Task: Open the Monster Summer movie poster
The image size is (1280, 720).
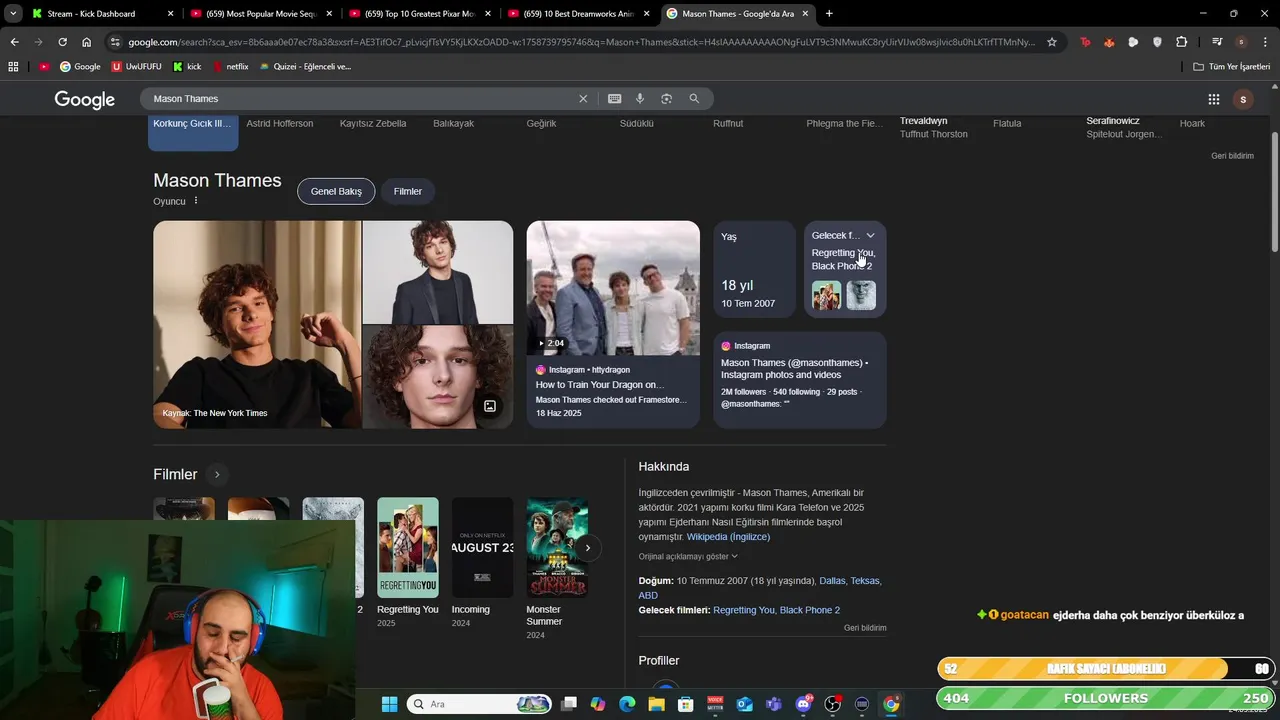Action: (557, 547)
